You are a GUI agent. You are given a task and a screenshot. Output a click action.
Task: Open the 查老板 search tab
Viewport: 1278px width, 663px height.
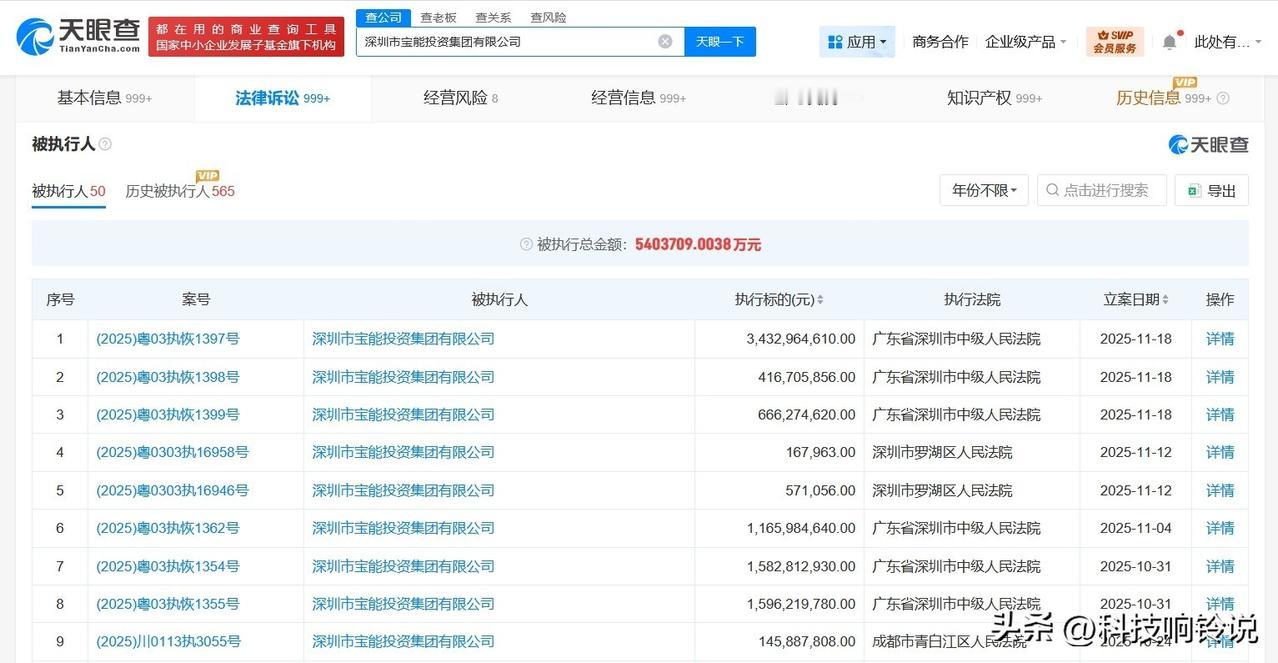coord(436,17)
